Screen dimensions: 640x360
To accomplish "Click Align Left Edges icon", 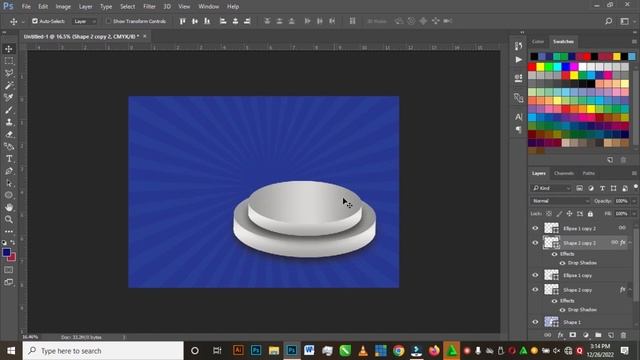I will 223,21.
